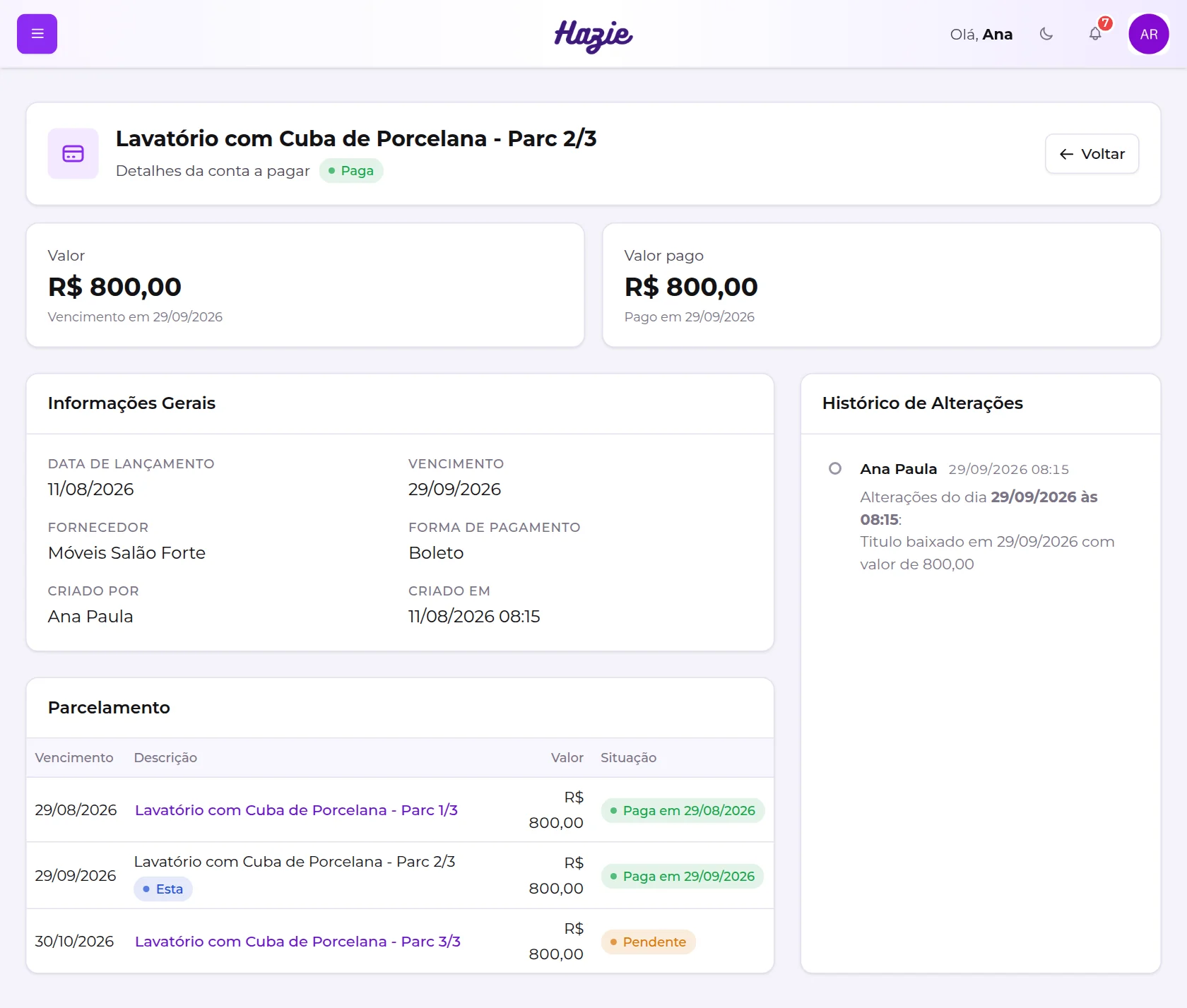The image size is (1187, 1008).
Task: Toggle dark mode moon icon
Action: 1046,34
